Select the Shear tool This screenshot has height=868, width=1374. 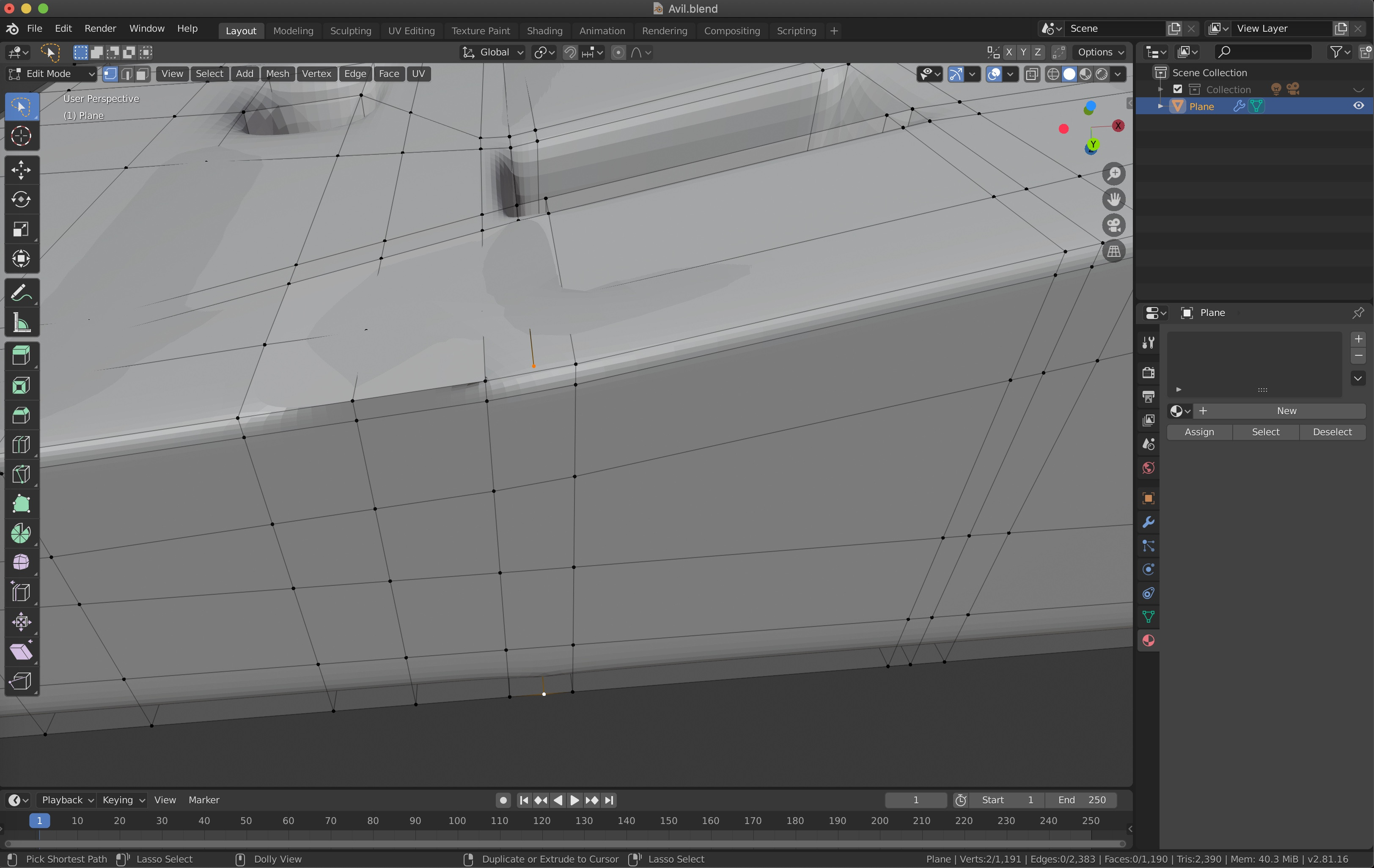click(x=22, y=652)
